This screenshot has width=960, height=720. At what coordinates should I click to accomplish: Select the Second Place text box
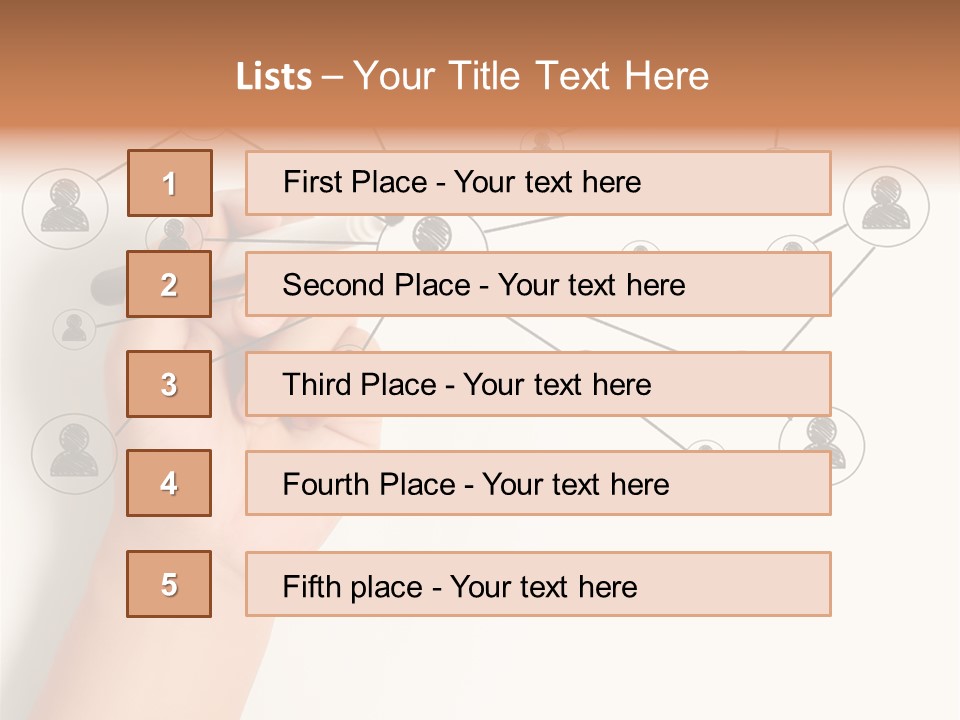538,284
